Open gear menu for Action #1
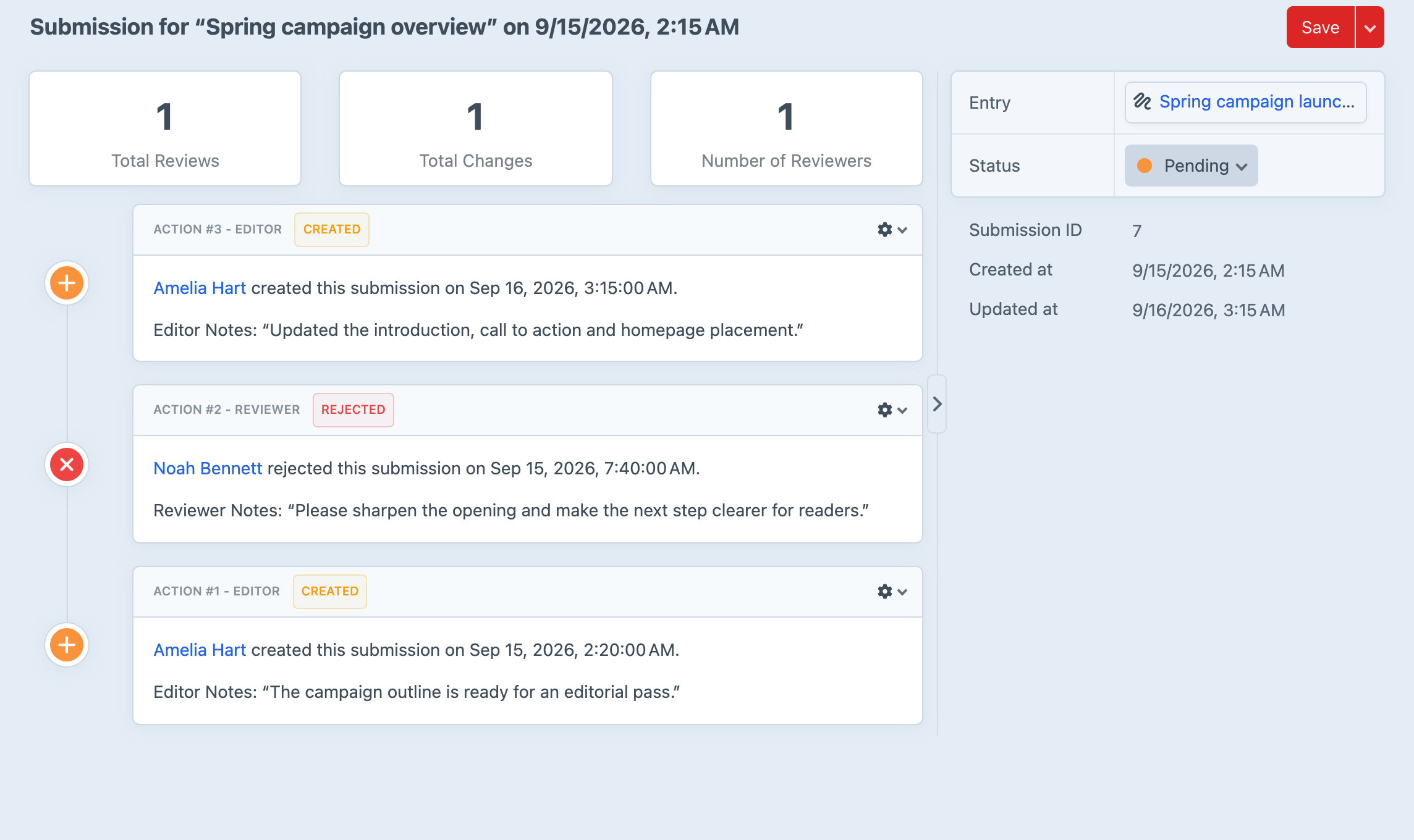 pyautogui.click(x=885, y=592)
